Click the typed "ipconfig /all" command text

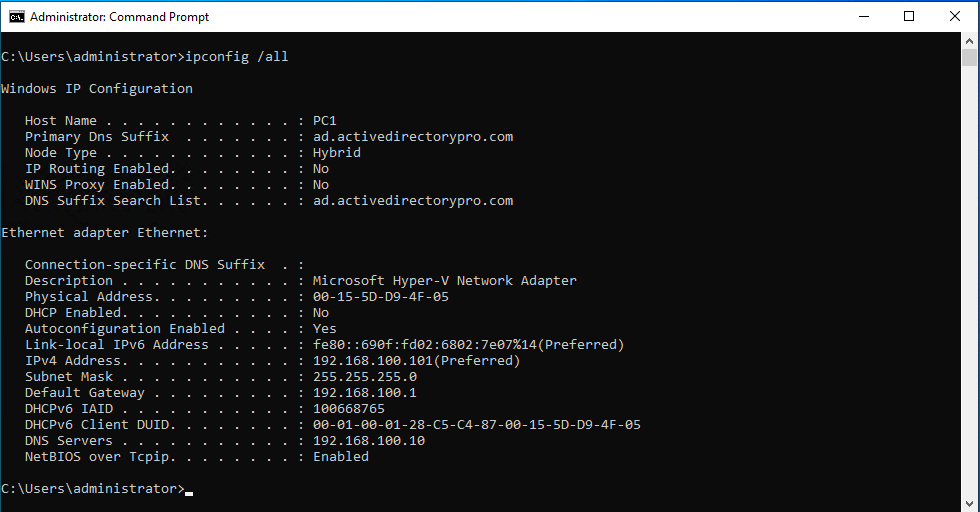(x=238, y=57)
